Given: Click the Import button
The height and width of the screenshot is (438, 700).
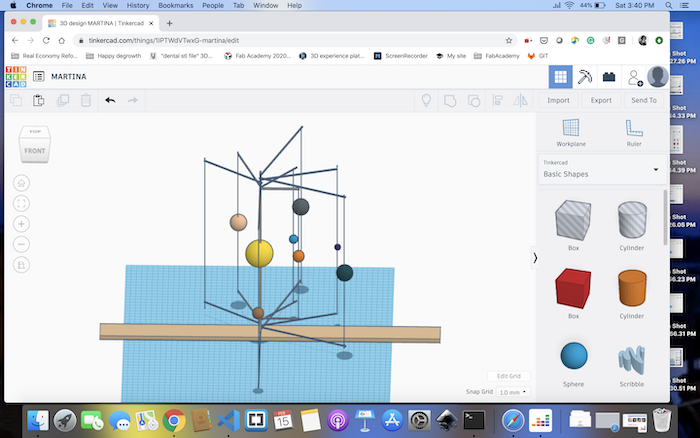Looking at the screenshot, I should pos(558,100).
